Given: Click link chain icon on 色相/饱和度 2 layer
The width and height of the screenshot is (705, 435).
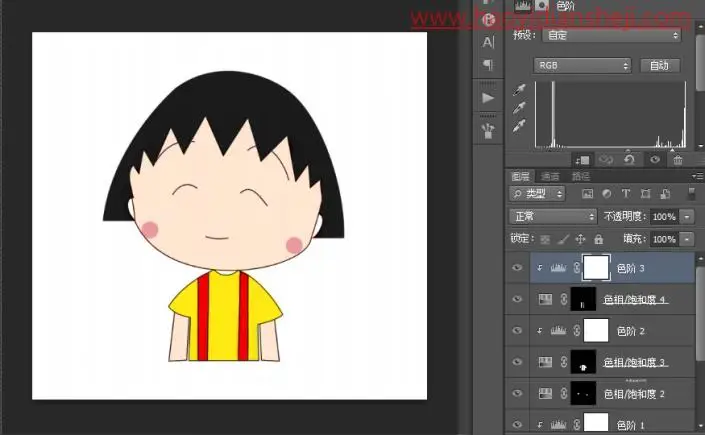Looking at the screenshot, I should tap(563, 394).
